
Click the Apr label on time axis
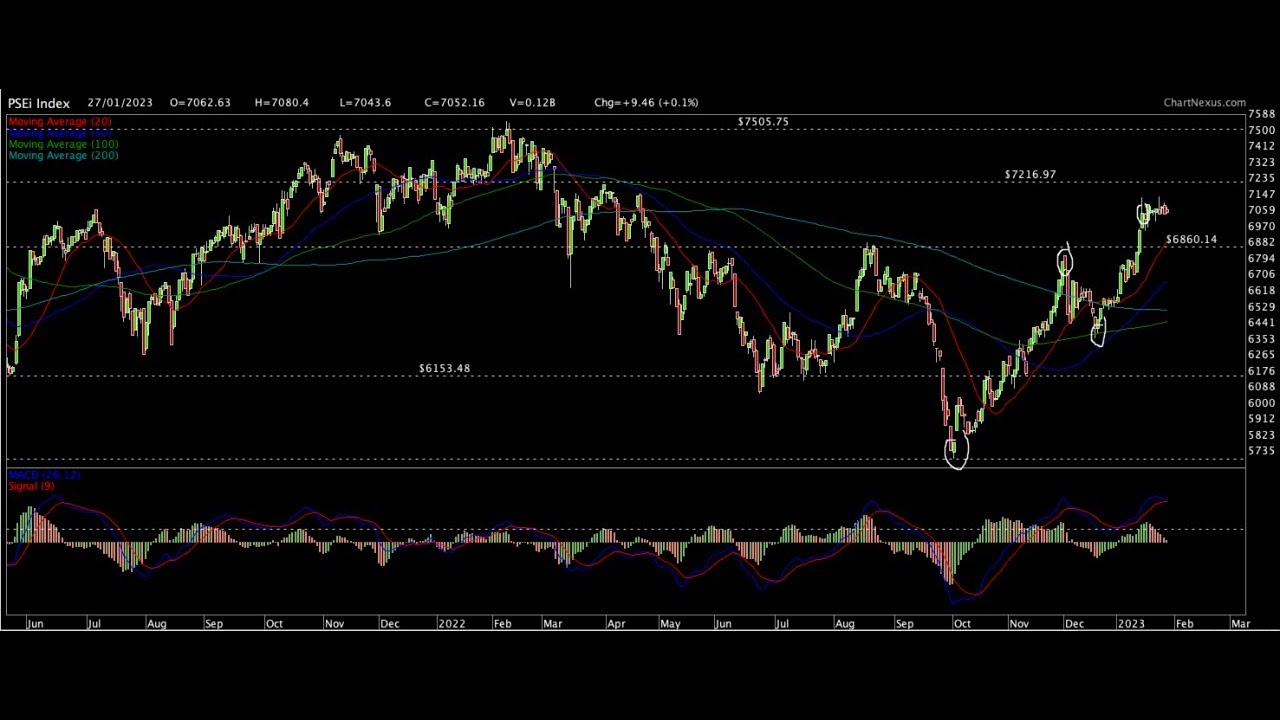coord(616,624)
